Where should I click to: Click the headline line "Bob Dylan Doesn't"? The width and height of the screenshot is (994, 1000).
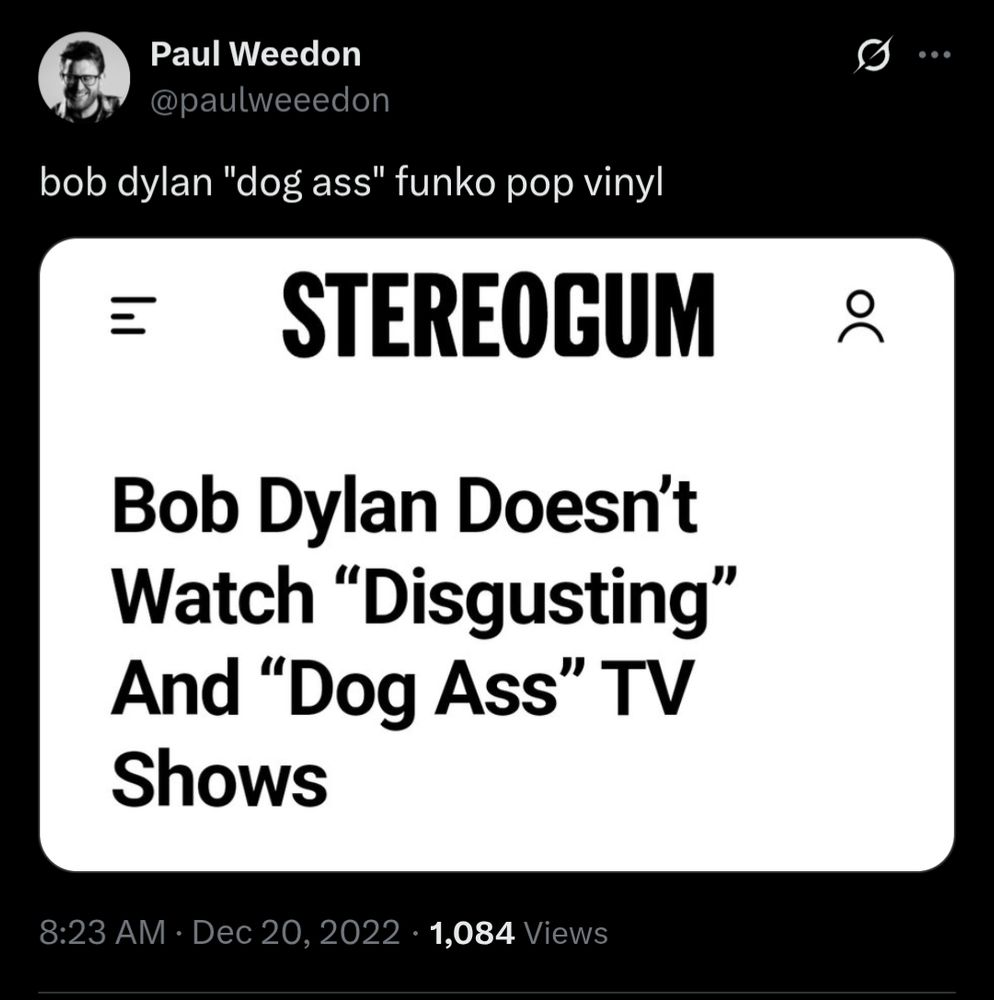(x=404, y=508)
